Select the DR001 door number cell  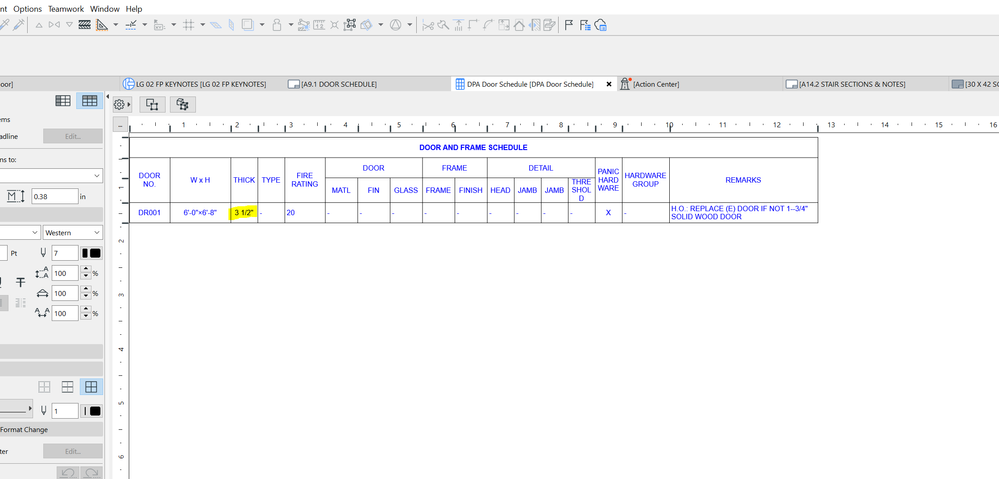click(x=149, y=213)
